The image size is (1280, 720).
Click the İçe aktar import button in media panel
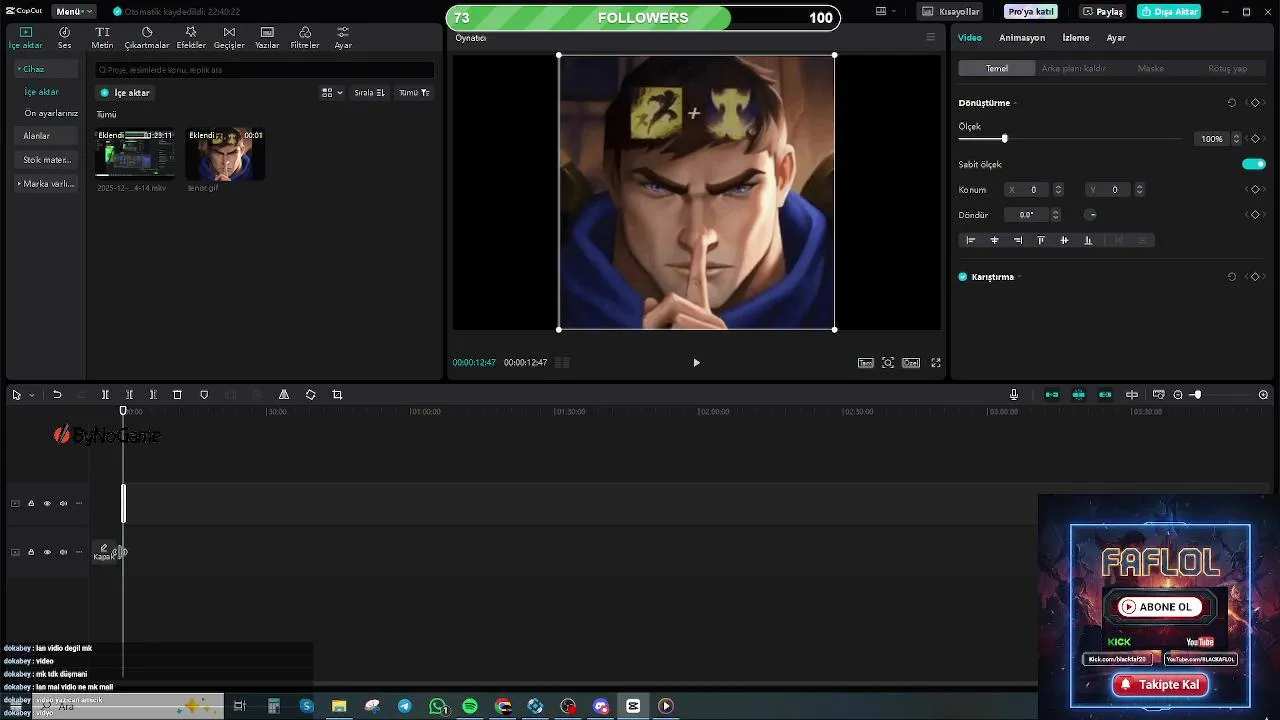pyautogui.click(x=125, y=93)
